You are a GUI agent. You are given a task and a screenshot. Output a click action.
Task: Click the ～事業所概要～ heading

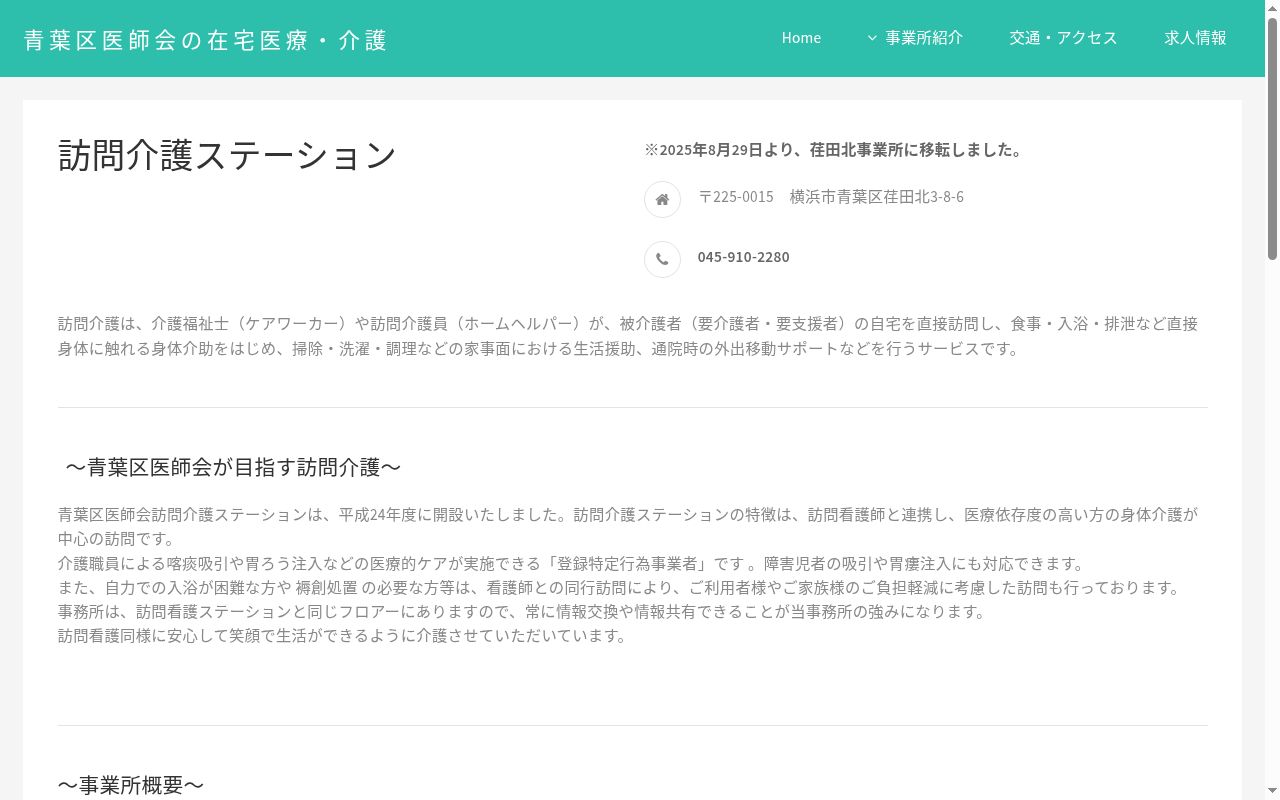[x=131, y=785]
